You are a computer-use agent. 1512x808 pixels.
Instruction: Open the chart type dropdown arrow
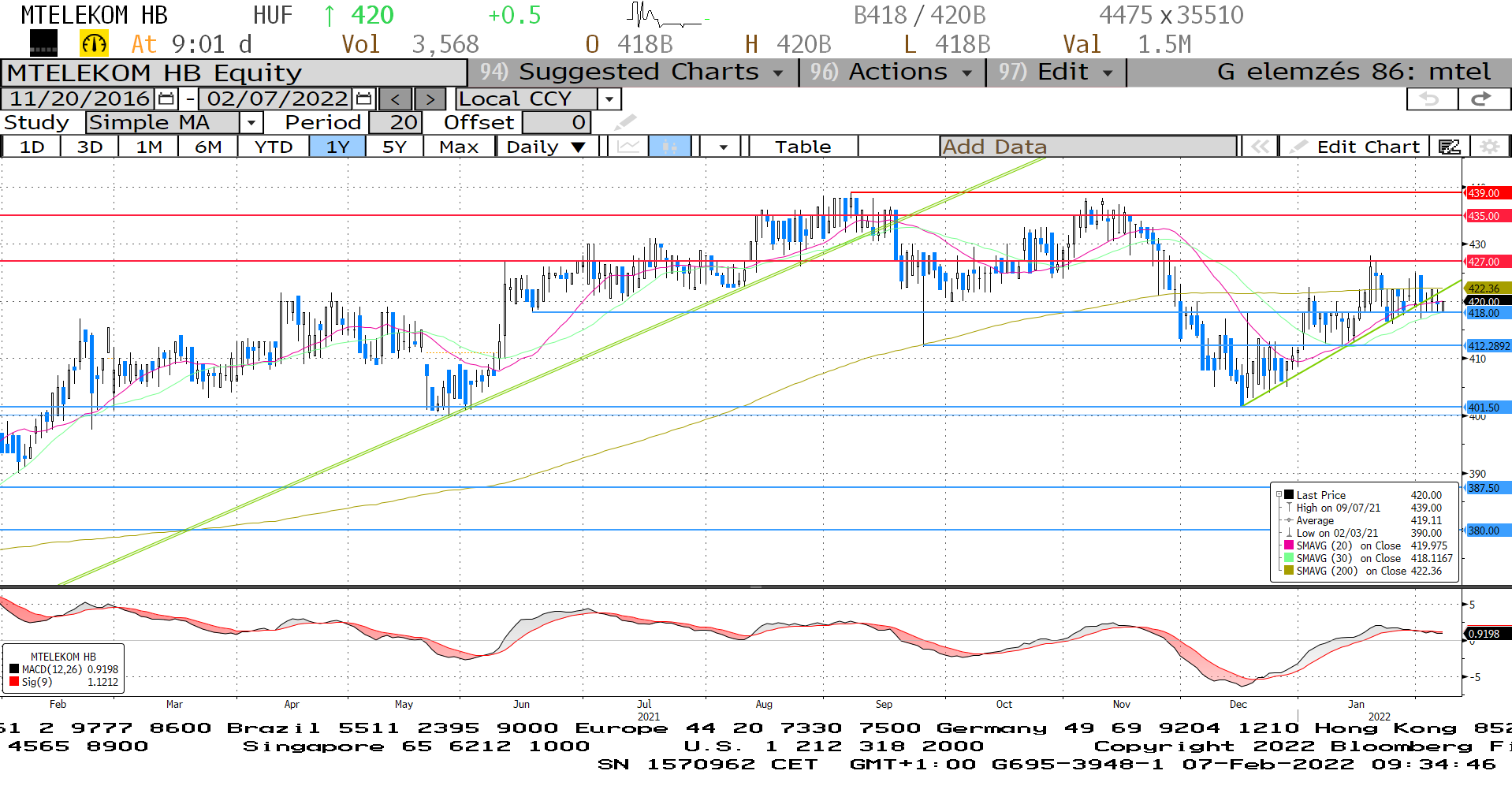click(x=723, y=147)
